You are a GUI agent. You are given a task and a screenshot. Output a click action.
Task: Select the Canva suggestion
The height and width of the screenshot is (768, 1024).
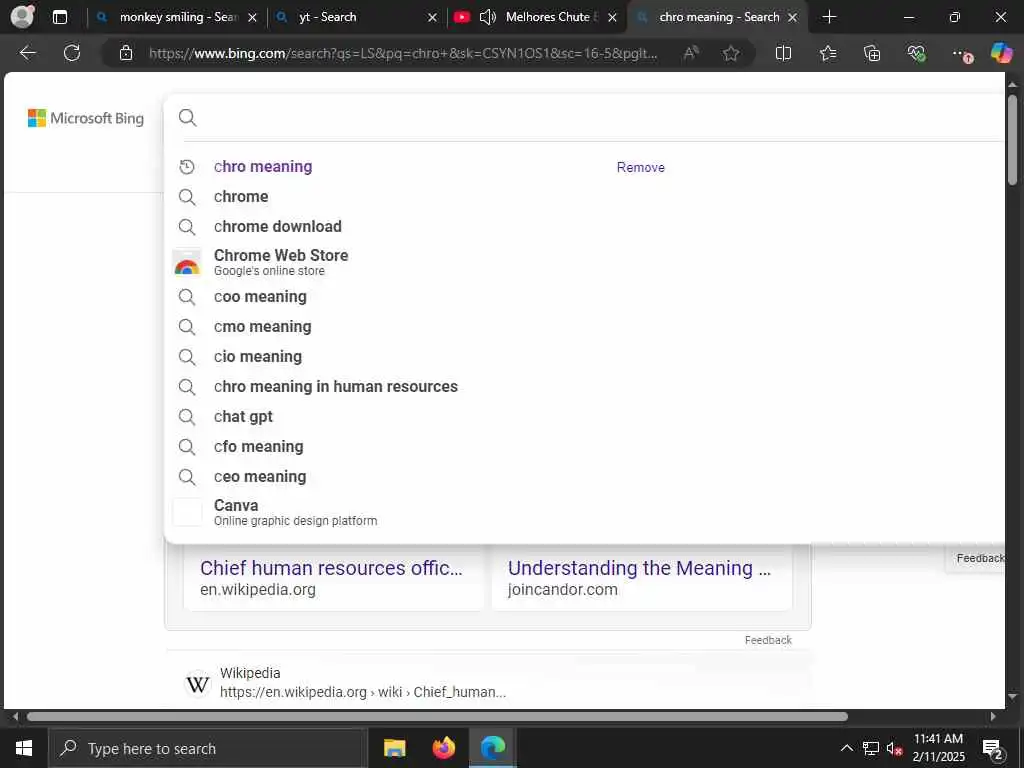tap(295, 513)
